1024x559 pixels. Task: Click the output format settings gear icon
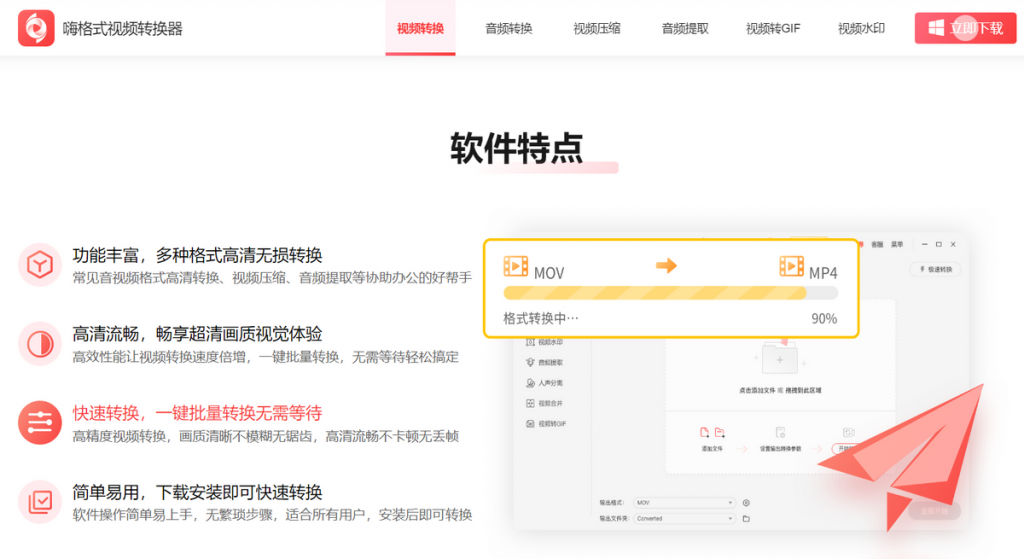746,502
